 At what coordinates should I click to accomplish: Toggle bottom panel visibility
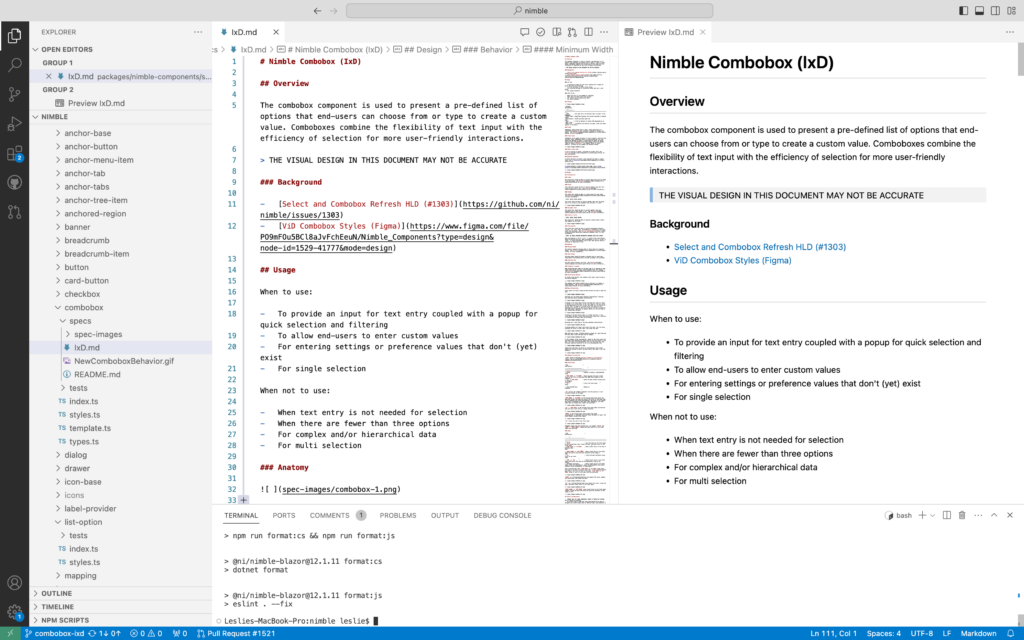pos(979,10)
